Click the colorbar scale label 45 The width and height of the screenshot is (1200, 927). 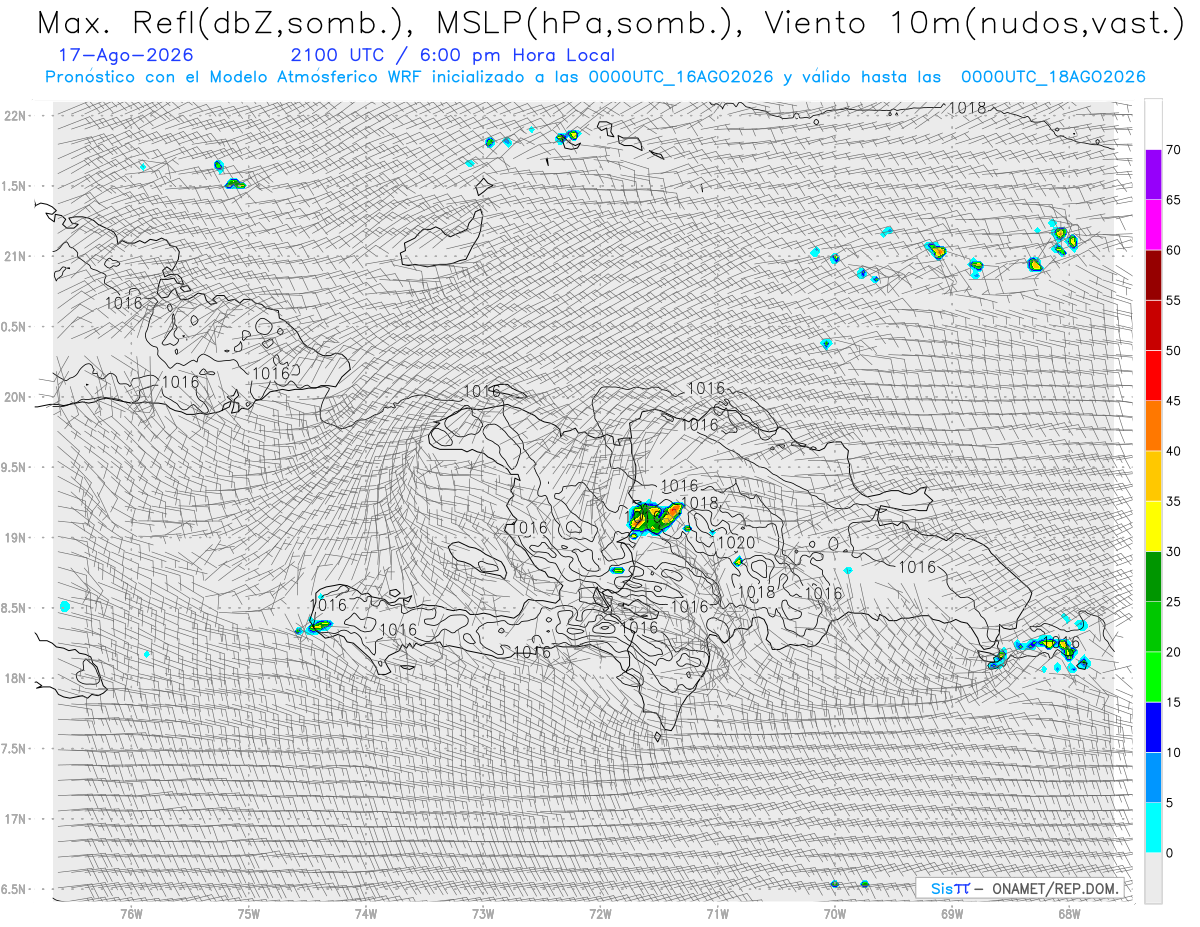(x=1172, y=401)
